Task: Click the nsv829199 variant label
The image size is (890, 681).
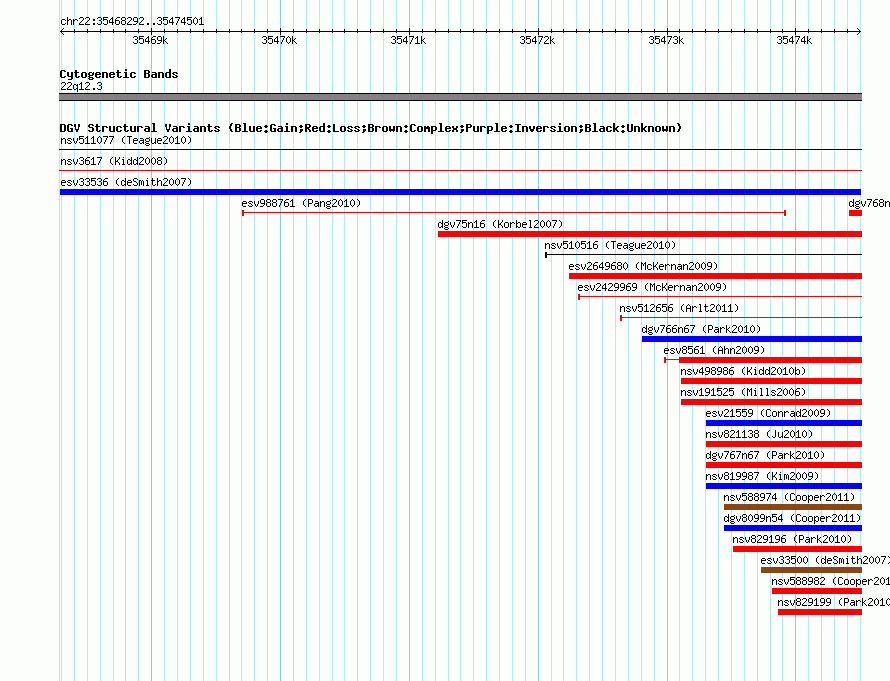Action: pyautogui.click(x=833, y=602)
